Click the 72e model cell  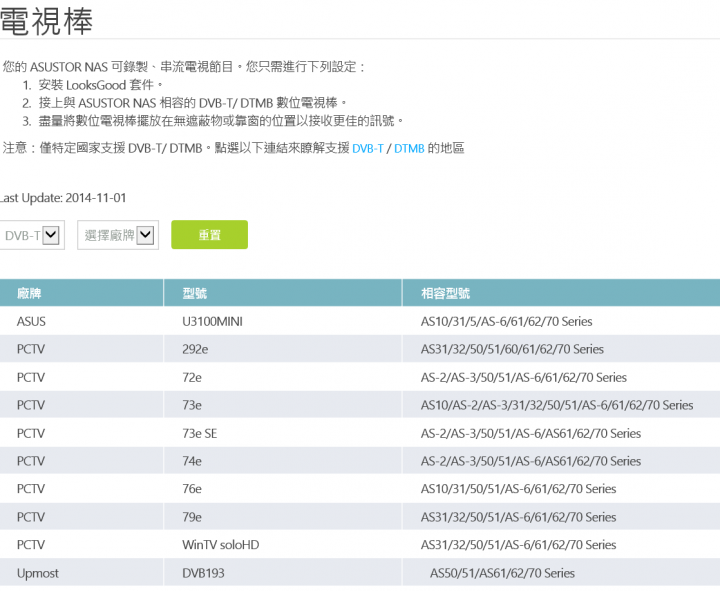pos(283,377)
